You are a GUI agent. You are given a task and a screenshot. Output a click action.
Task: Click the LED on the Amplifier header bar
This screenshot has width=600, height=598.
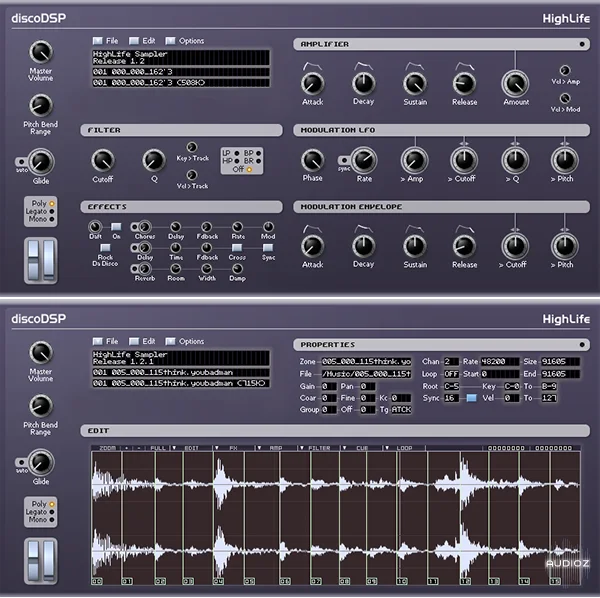click(x=582, y=44)
